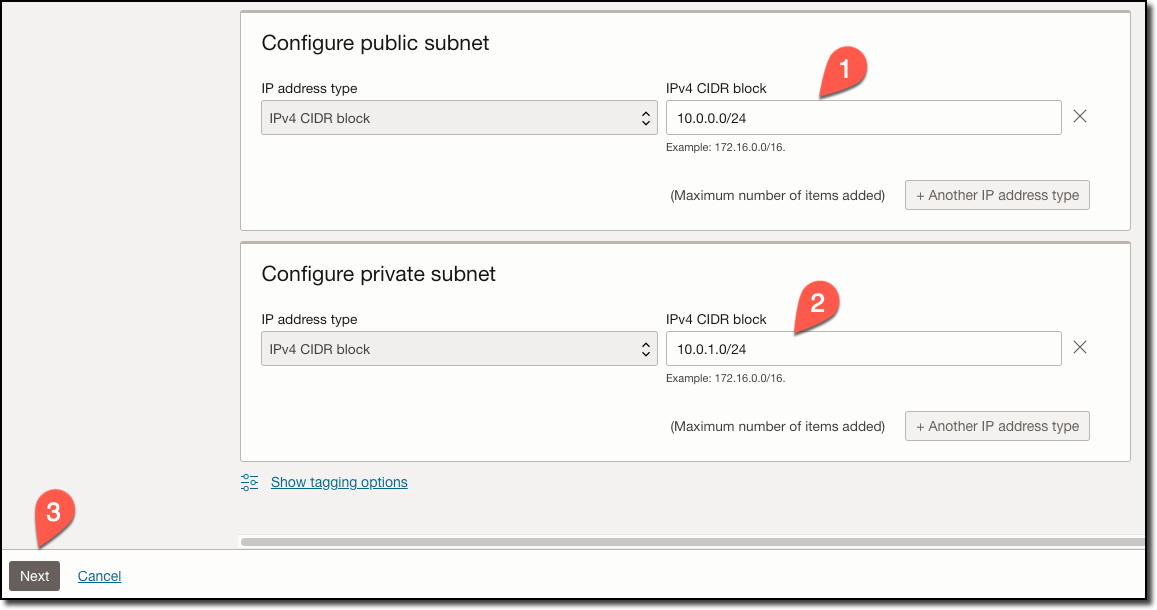Viewport: 1157px width, 610px height.
Task: Add another IP address type for private subnet
Action: coord(996,425)
